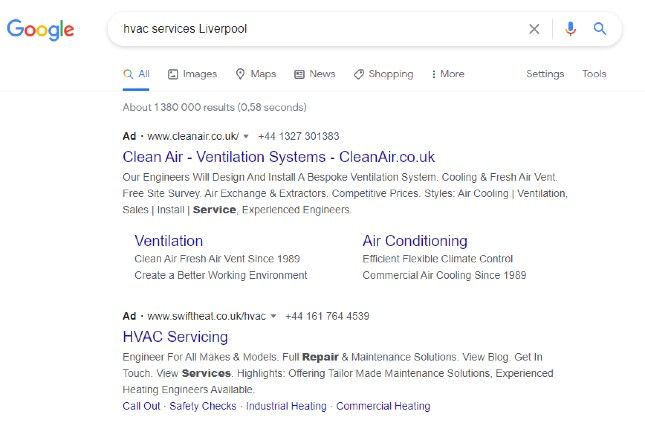Open the Ventilation sitelink
The image size is (645, 430).
169,241
